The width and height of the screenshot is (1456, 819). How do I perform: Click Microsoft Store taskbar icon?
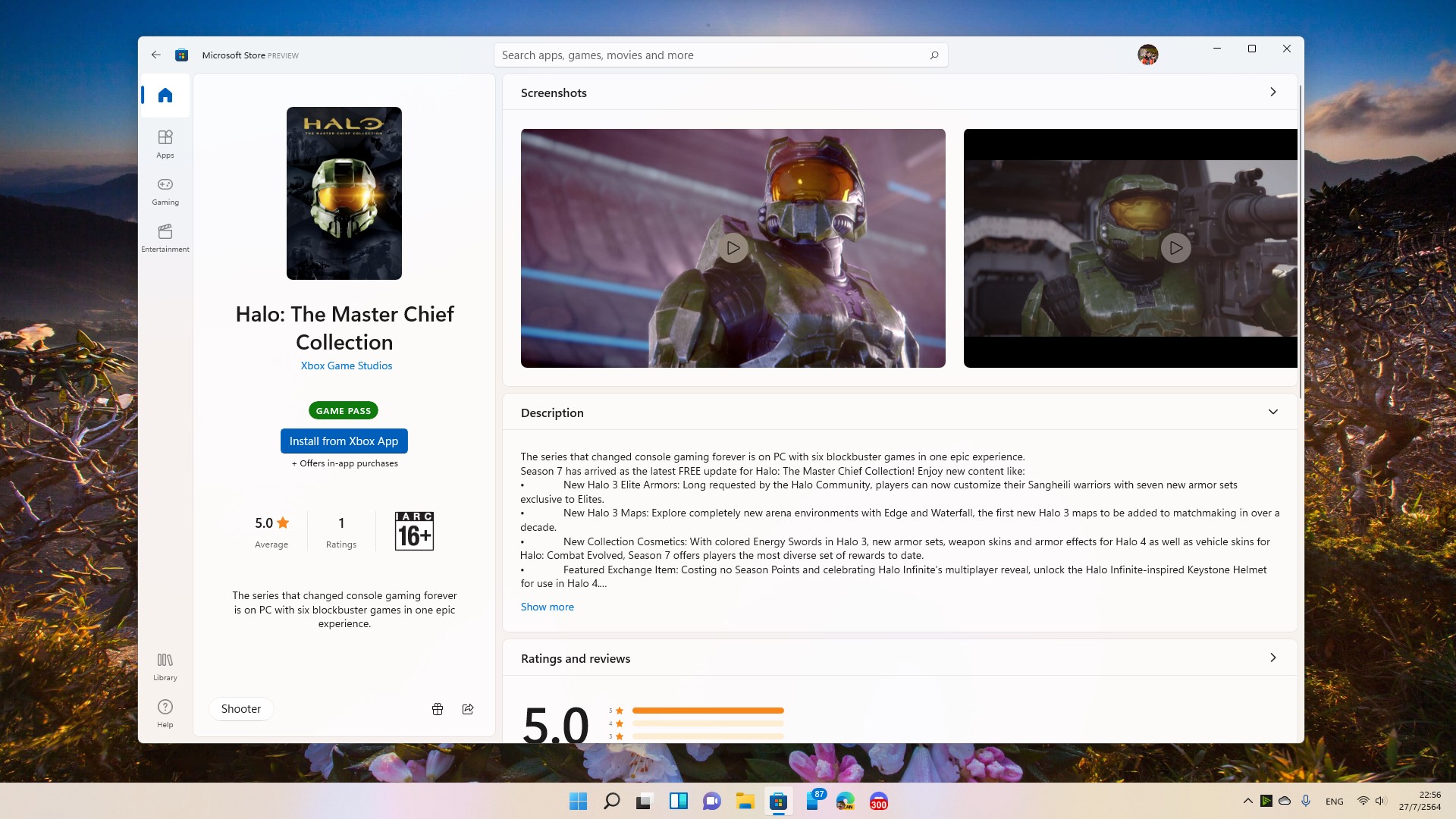point(778,802)
